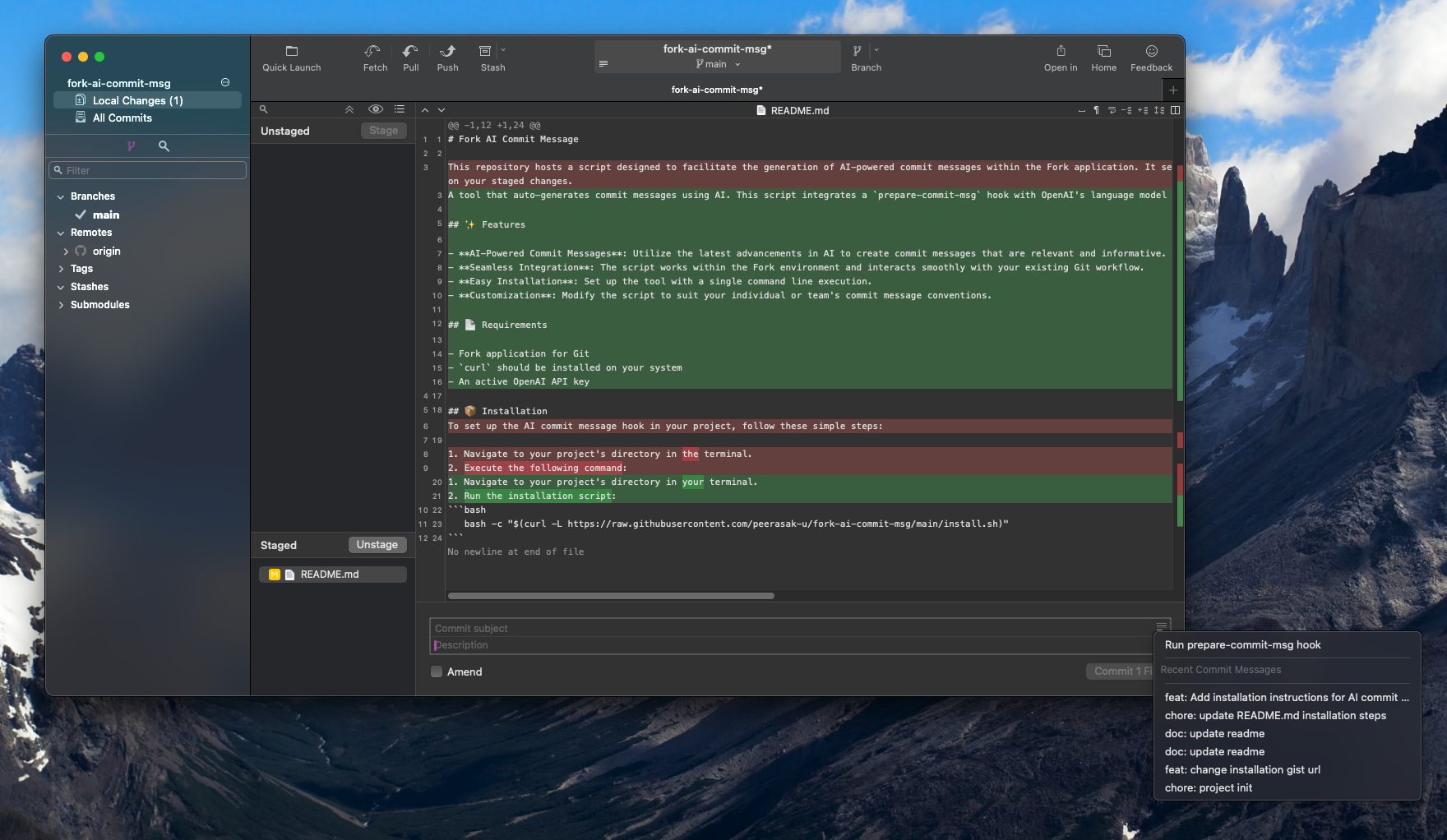Expand the Tags section
The image size is (1447, 840).
[61, 269]
